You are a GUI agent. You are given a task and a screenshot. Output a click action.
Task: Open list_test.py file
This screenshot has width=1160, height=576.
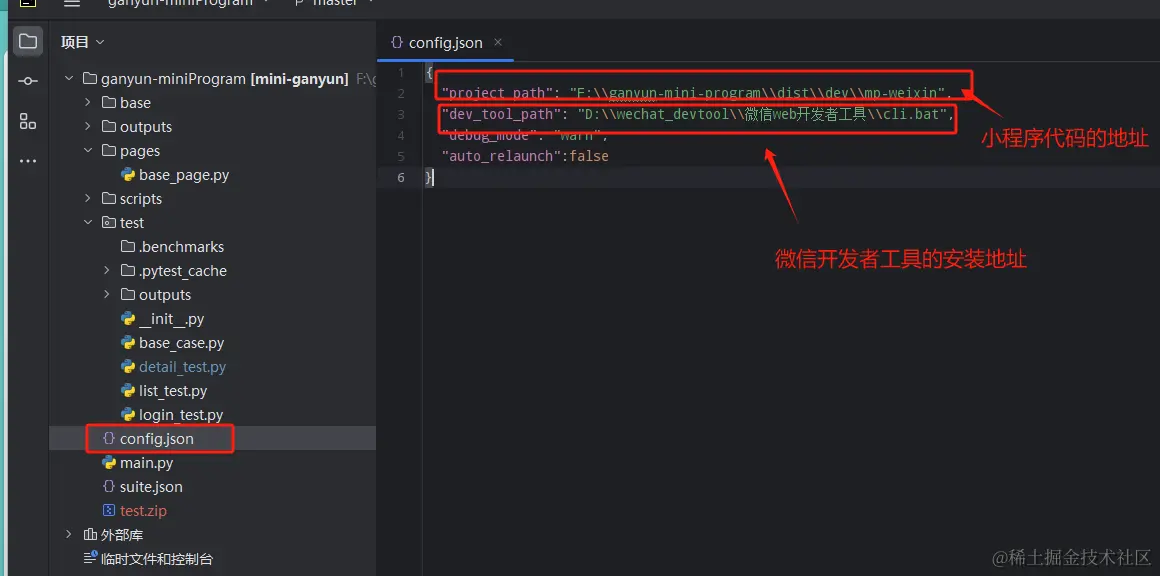[173, 390]
